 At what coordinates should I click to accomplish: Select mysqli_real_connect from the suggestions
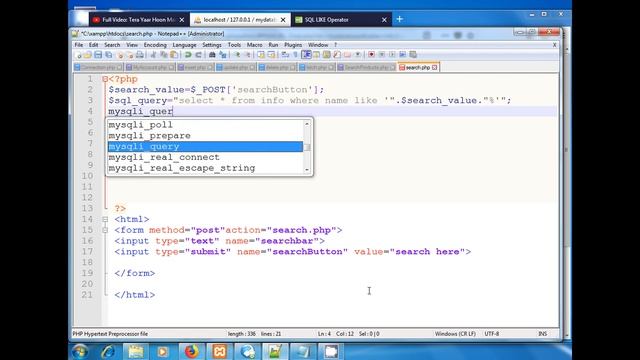205,157
